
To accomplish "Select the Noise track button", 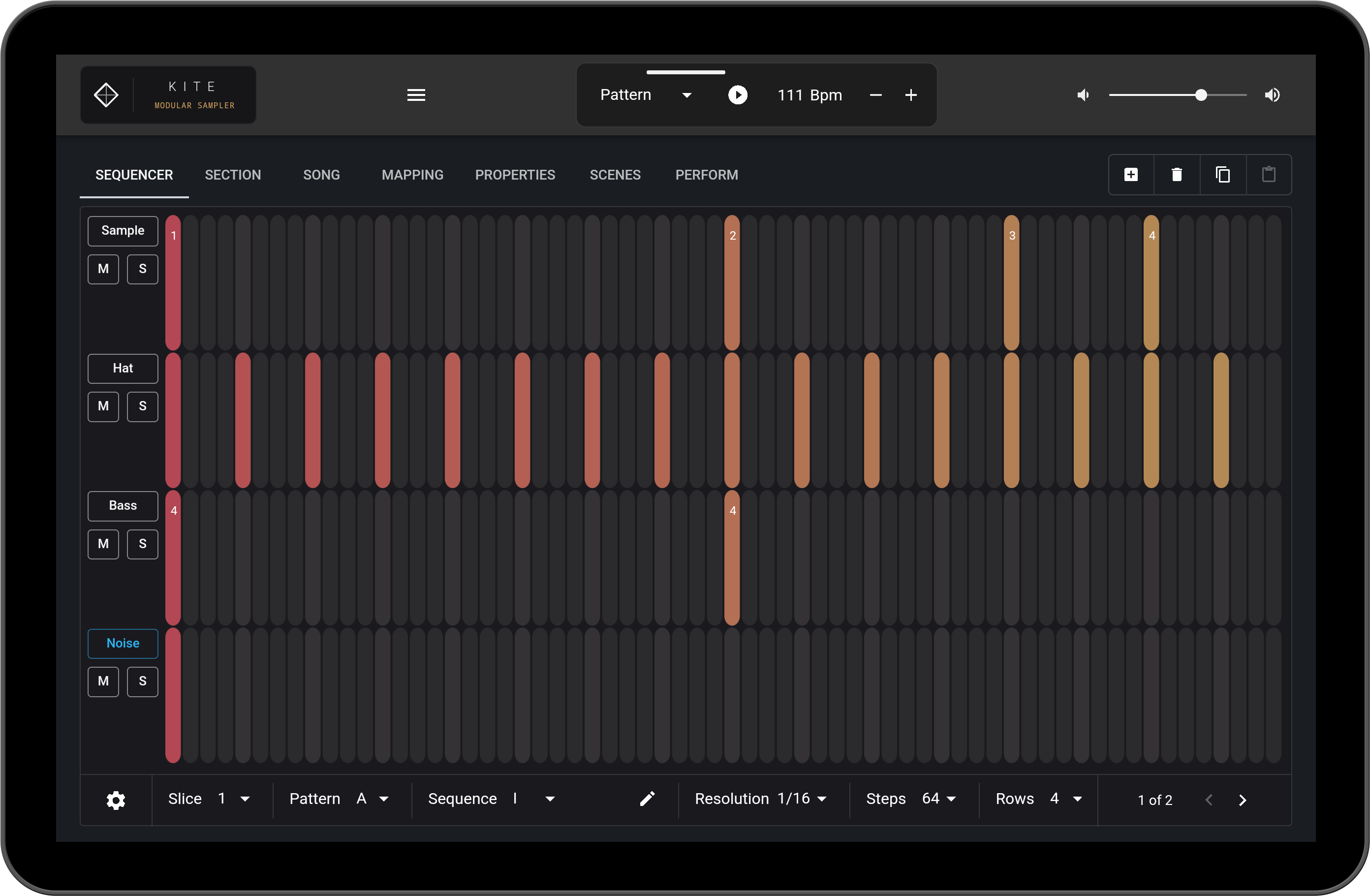I will click(x=123, y=644).
